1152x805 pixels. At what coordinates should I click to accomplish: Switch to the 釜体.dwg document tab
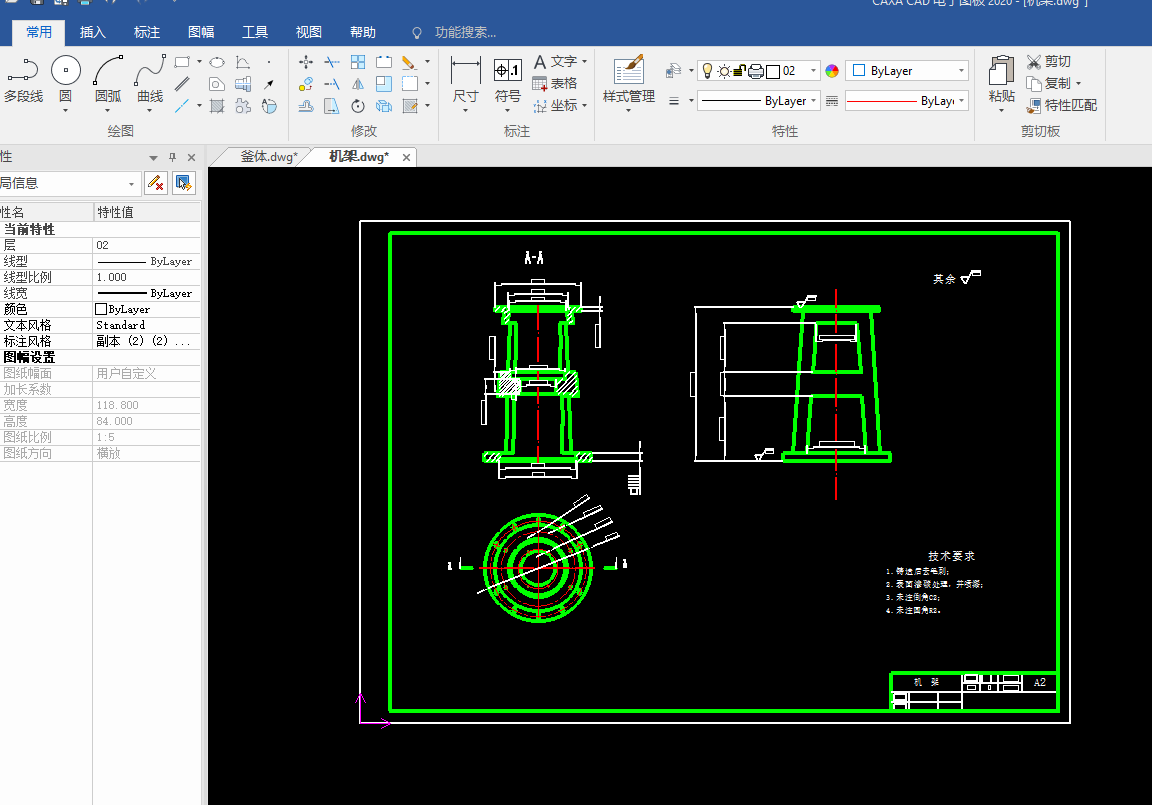(x=267, y=157)
